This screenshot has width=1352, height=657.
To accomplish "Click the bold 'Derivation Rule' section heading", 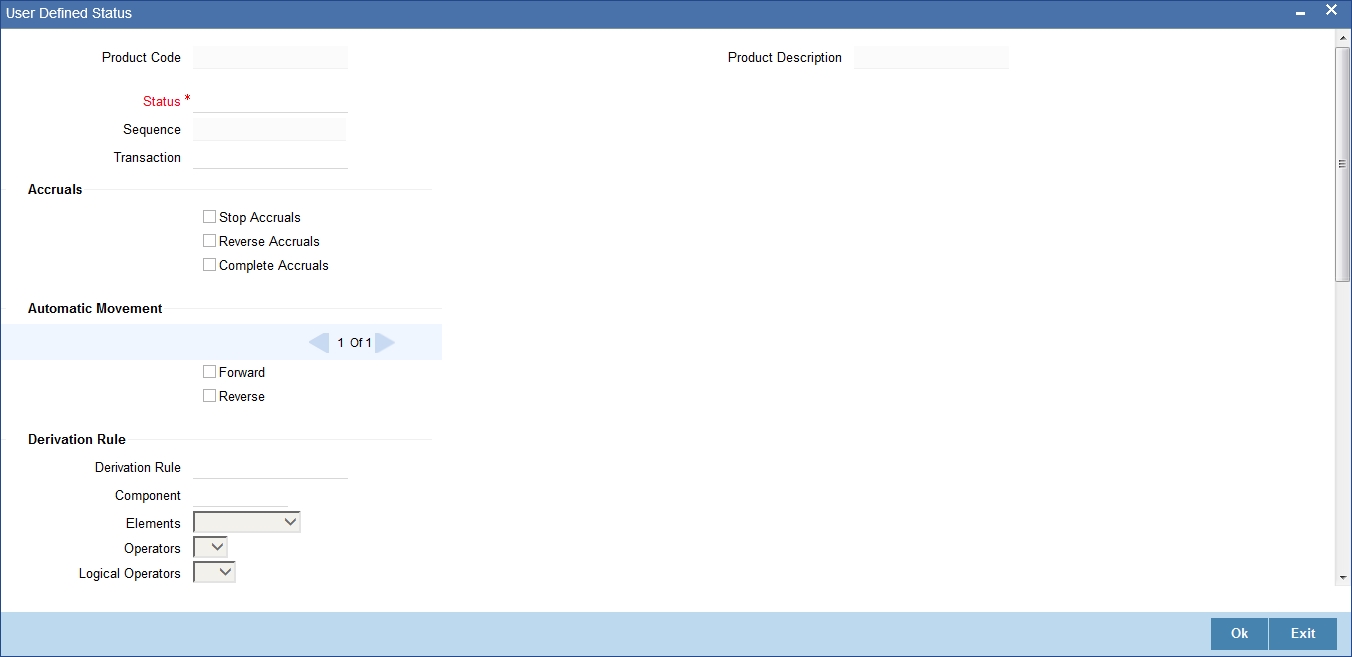I will 77,439.
